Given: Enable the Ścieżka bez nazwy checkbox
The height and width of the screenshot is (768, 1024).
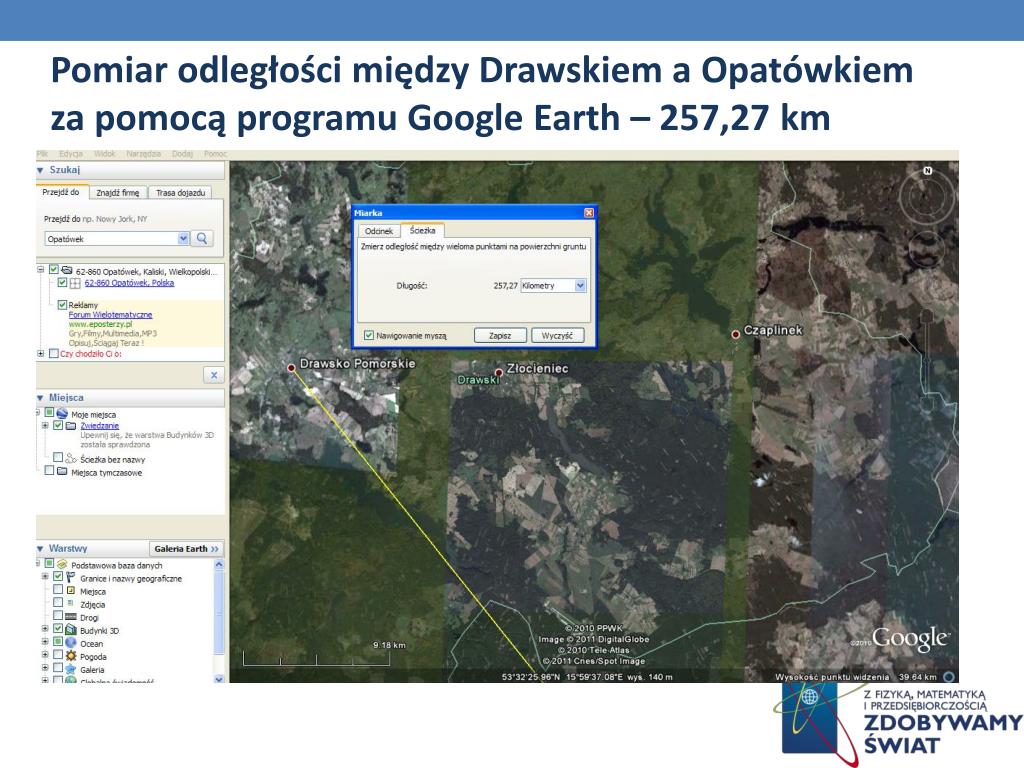Looking at the screenshot, I should coord(58,458).
